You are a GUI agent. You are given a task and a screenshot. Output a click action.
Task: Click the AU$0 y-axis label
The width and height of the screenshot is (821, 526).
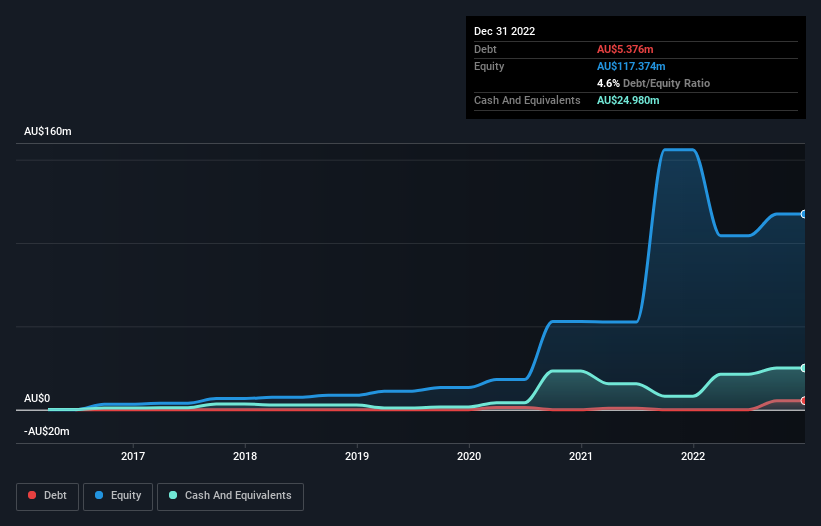pos(37,398)
